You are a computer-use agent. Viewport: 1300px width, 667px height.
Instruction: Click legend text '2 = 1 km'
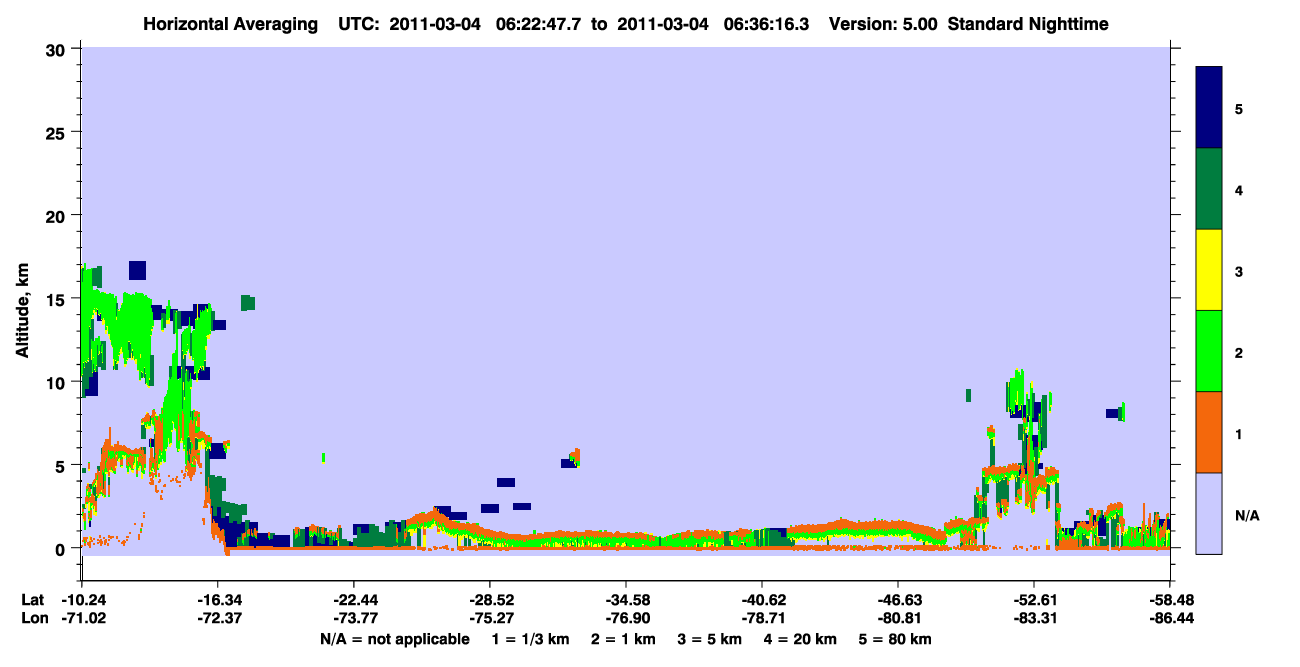(x=624, y=639)
